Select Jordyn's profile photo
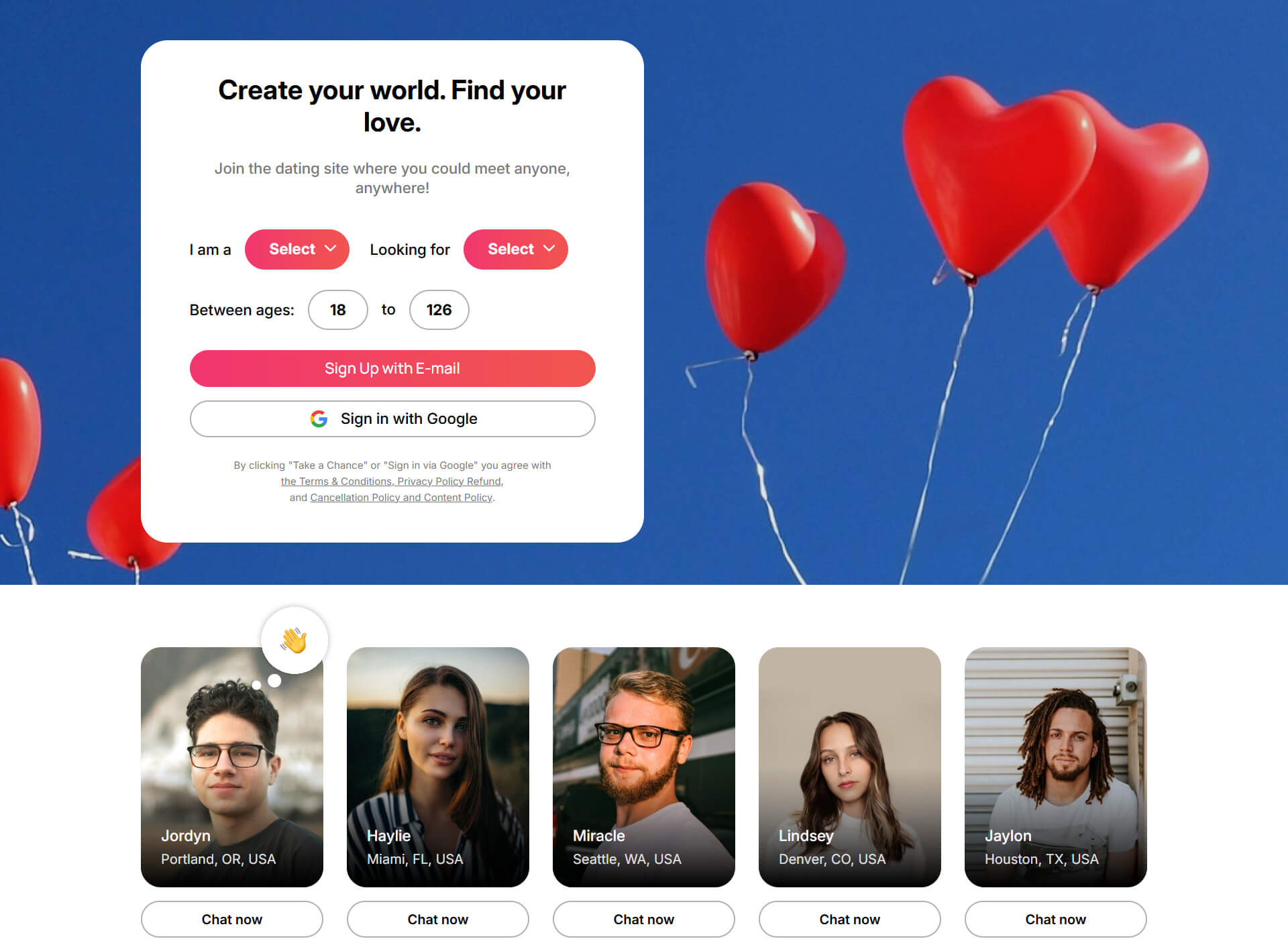Screen dimensions: 1288x945 232,767
